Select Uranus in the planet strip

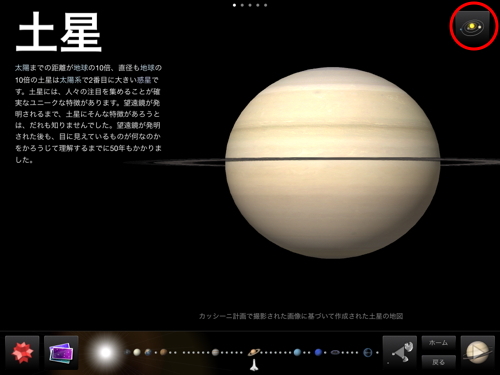point(297,352)
